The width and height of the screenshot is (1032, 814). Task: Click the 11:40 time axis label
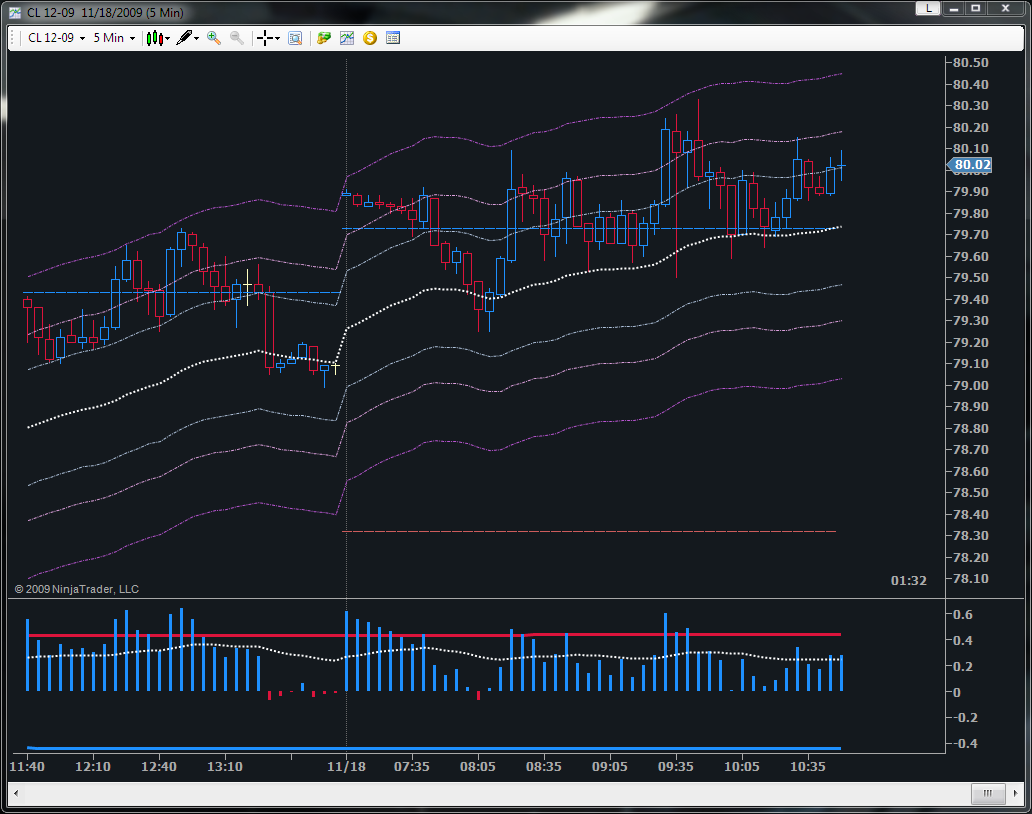27,767
